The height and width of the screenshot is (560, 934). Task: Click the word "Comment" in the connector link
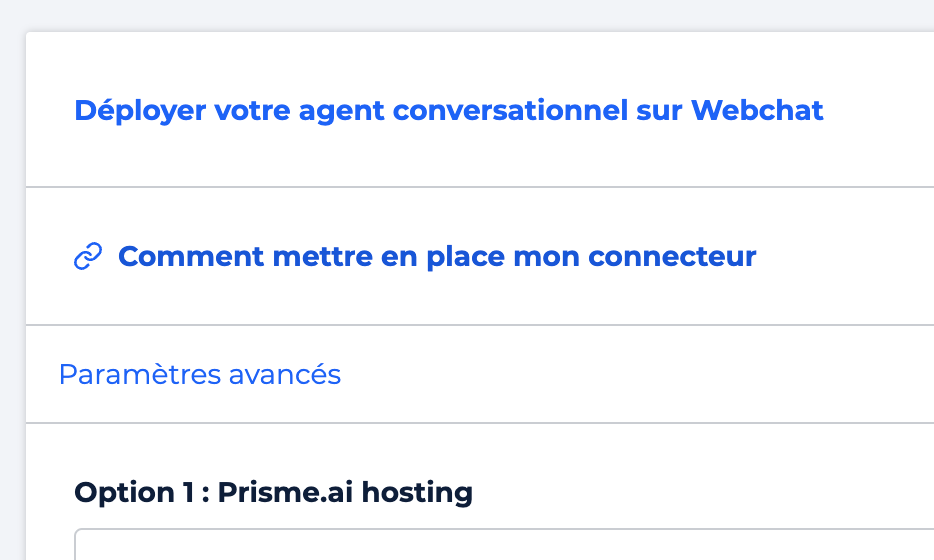point(191,257)
